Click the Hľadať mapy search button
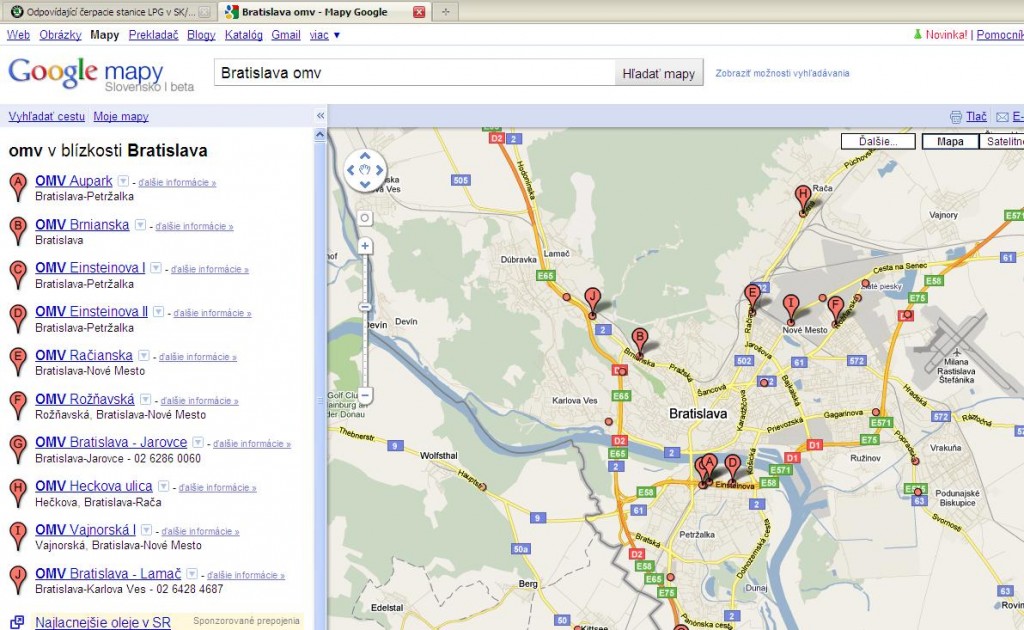The height and width of the screenshot is (630, 1024). tap(658, 73)
